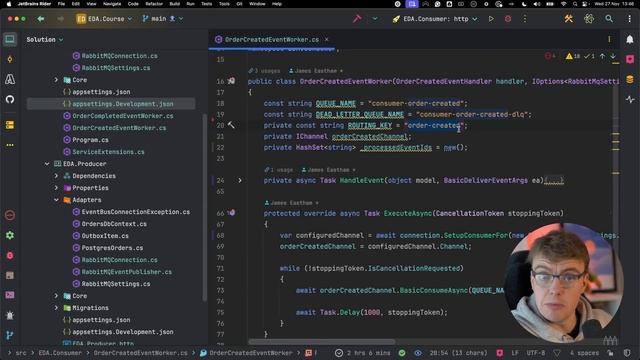Open the Terminal tool window icon
This screenshot has width=640, height=360.
tap(10, 295)
